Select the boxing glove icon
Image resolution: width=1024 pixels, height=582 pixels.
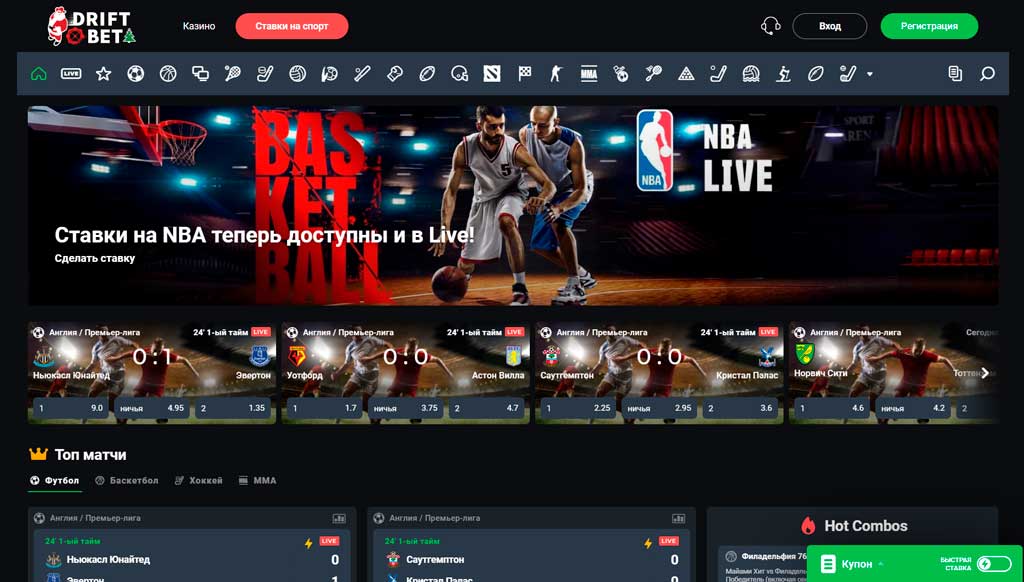point(394,74)
